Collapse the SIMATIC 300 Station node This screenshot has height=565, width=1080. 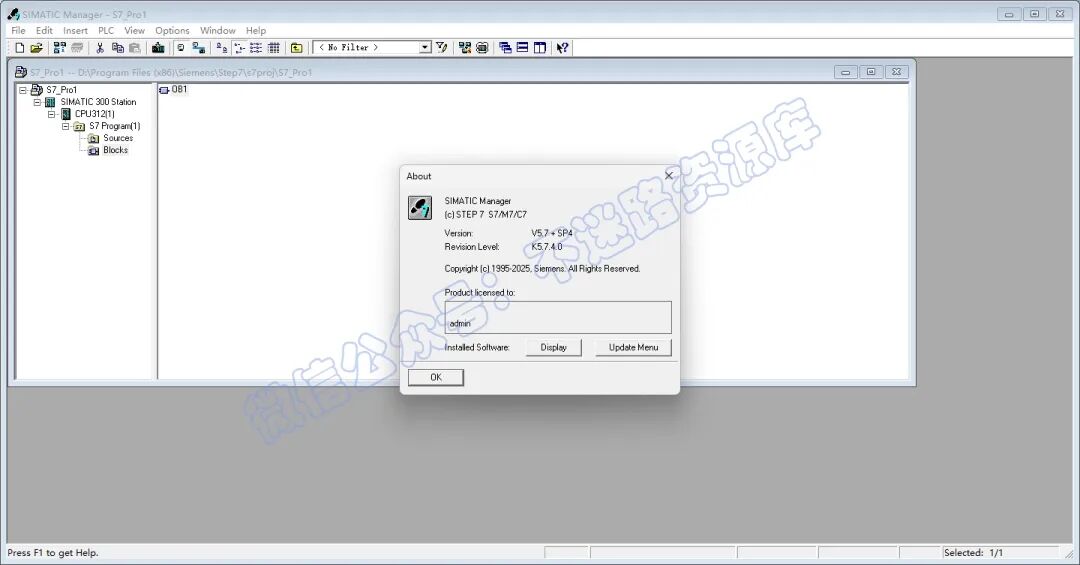[37, 102]
